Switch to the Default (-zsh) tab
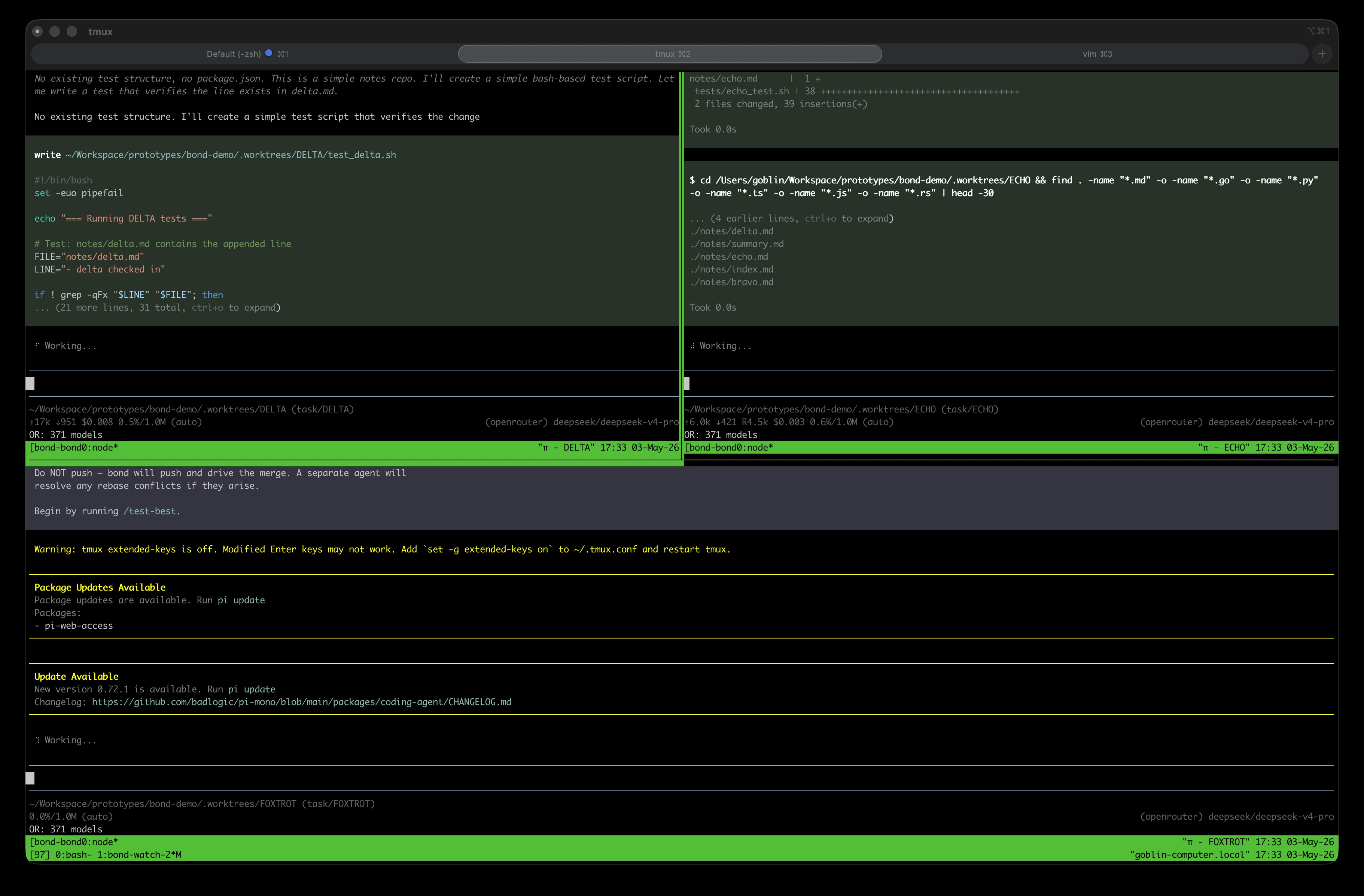 pyautogui.click(x=247, y=54)
